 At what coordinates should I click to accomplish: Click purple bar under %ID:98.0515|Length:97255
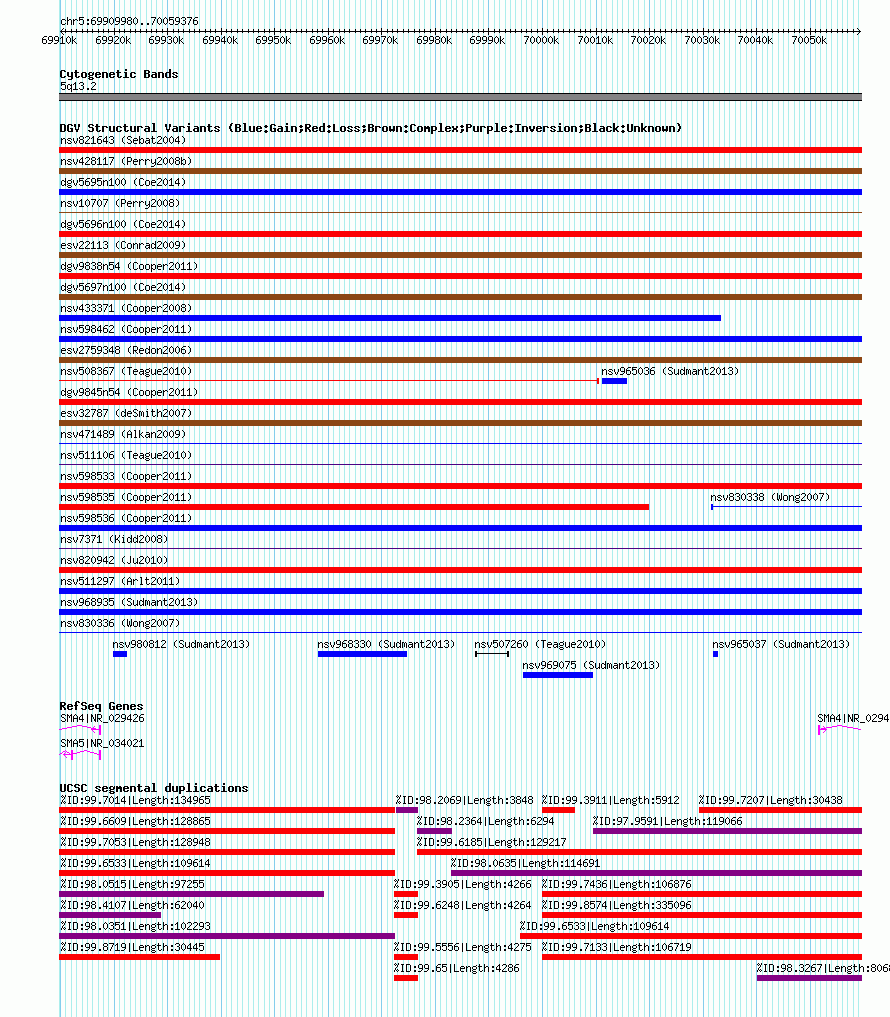tap(191, 894)
